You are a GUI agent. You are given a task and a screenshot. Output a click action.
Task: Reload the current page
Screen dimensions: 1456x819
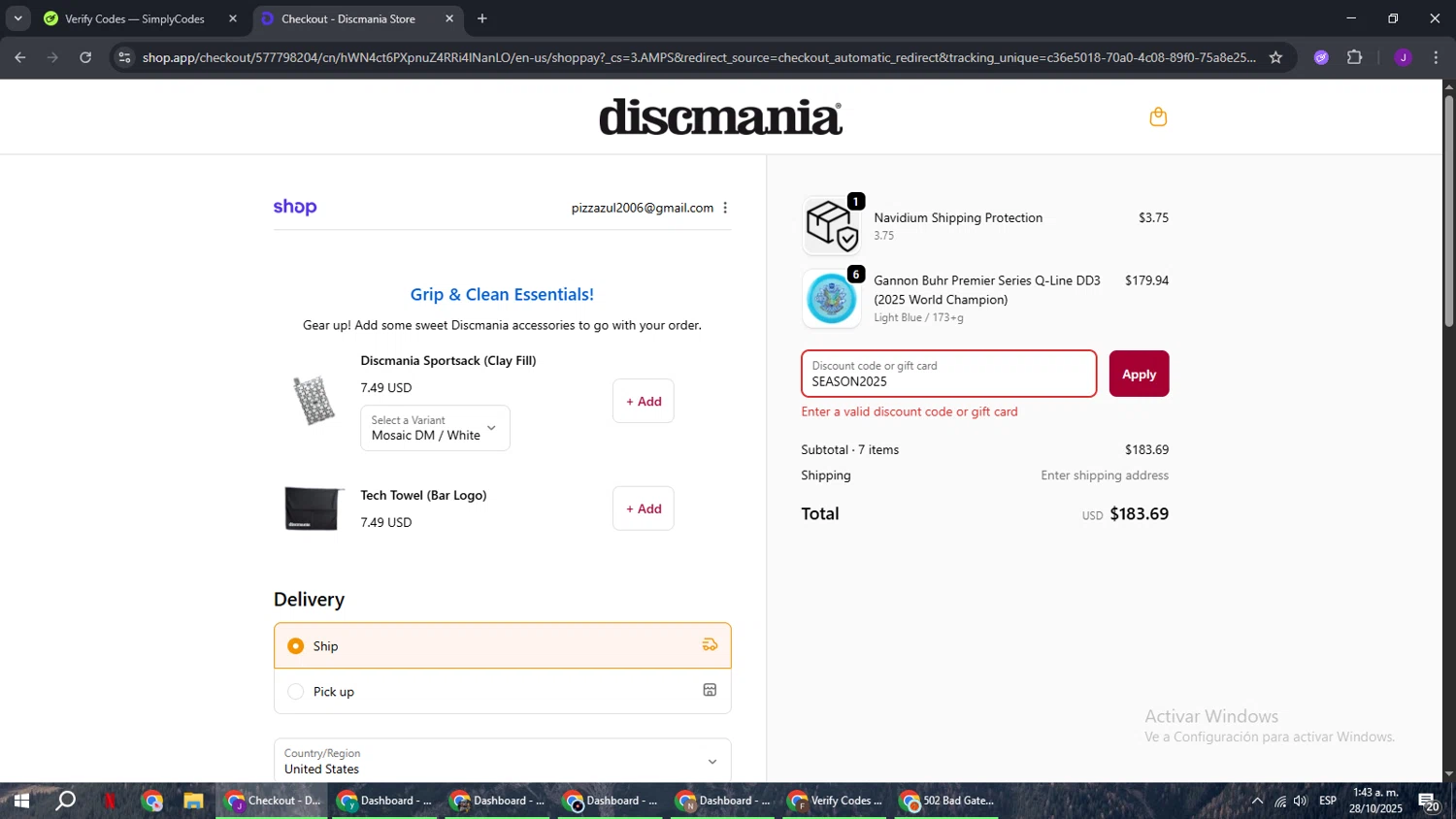(x=85, y=57)
